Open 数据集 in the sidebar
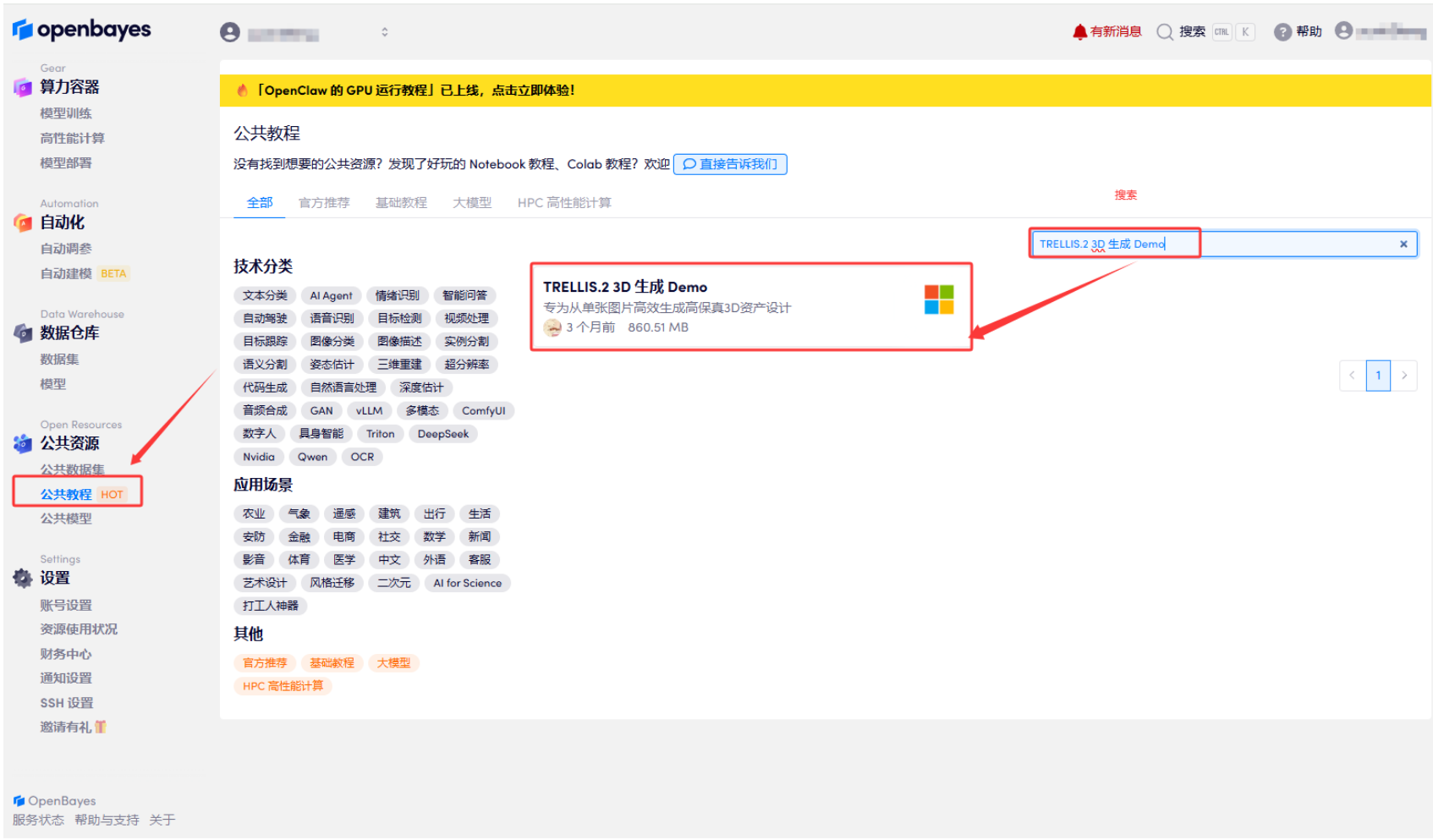 click(x=59, y=360)
